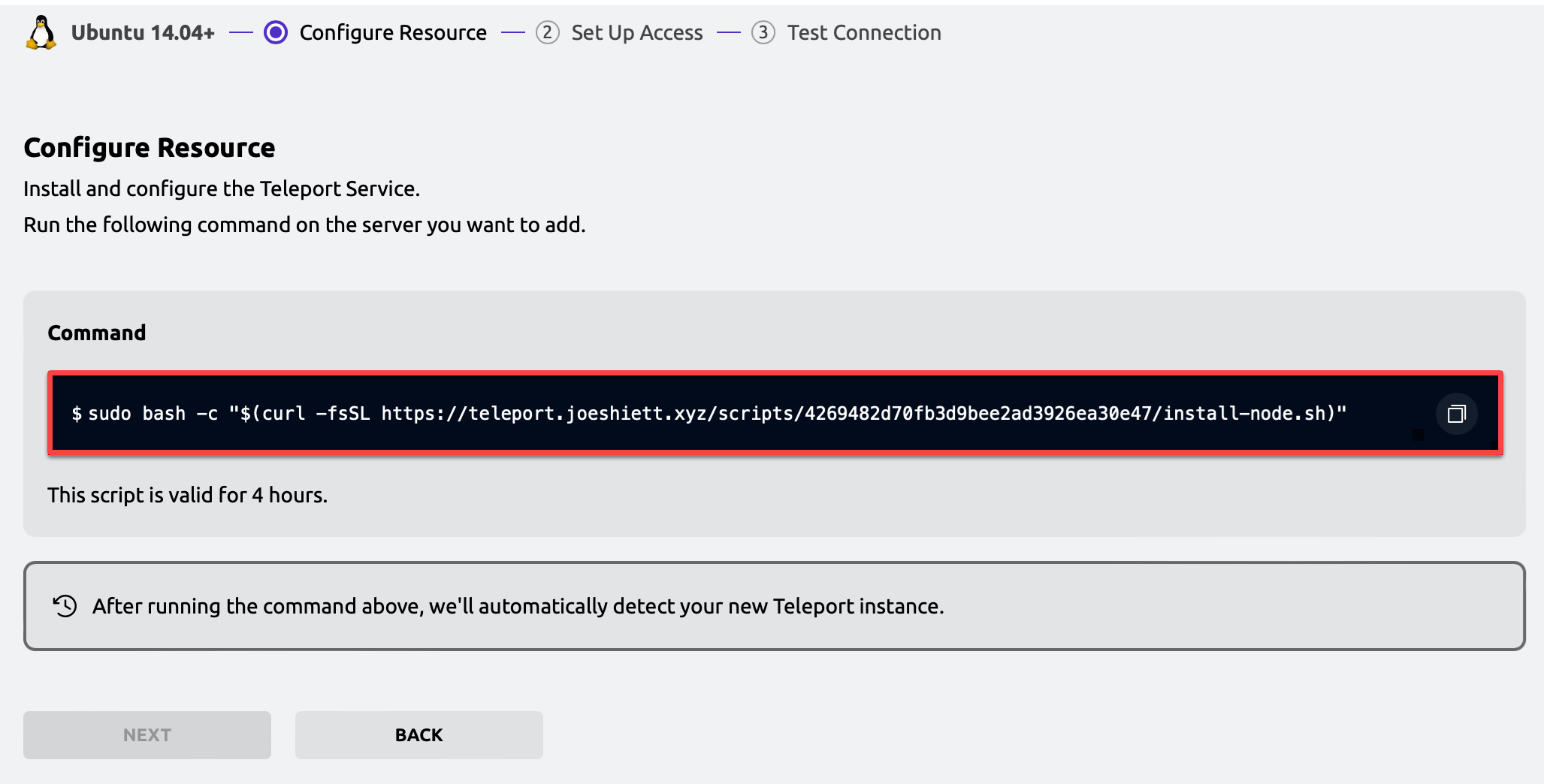Screen dimensions: 1544x784
Task: Click the auto-detect Teleport instance notice
Action: click(x=775, y=606)
